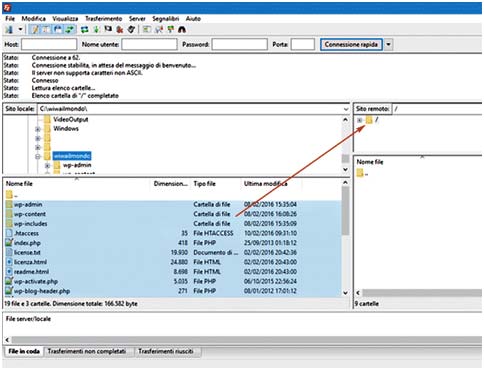
Task: Switch to the File in coda tab
Action: [x=24, y=351]
